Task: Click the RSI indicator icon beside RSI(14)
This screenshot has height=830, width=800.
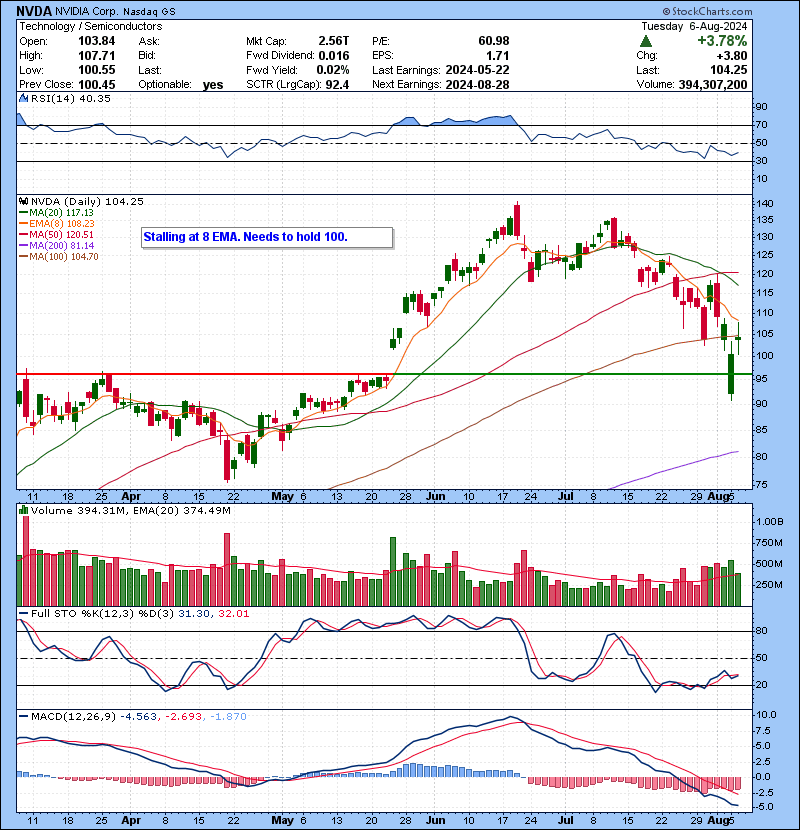Action: (x=24, y=98)
